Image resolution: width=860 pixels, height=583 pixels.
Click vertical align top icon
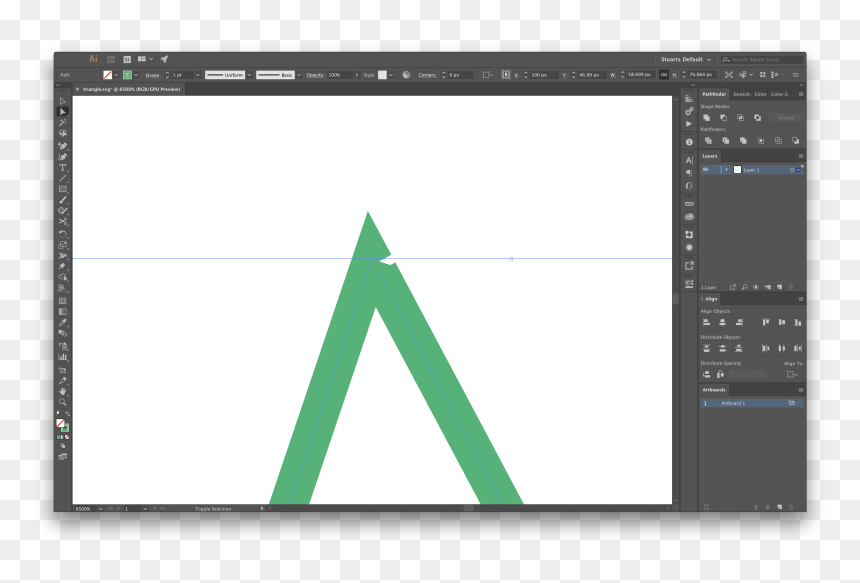coord(766,322)
